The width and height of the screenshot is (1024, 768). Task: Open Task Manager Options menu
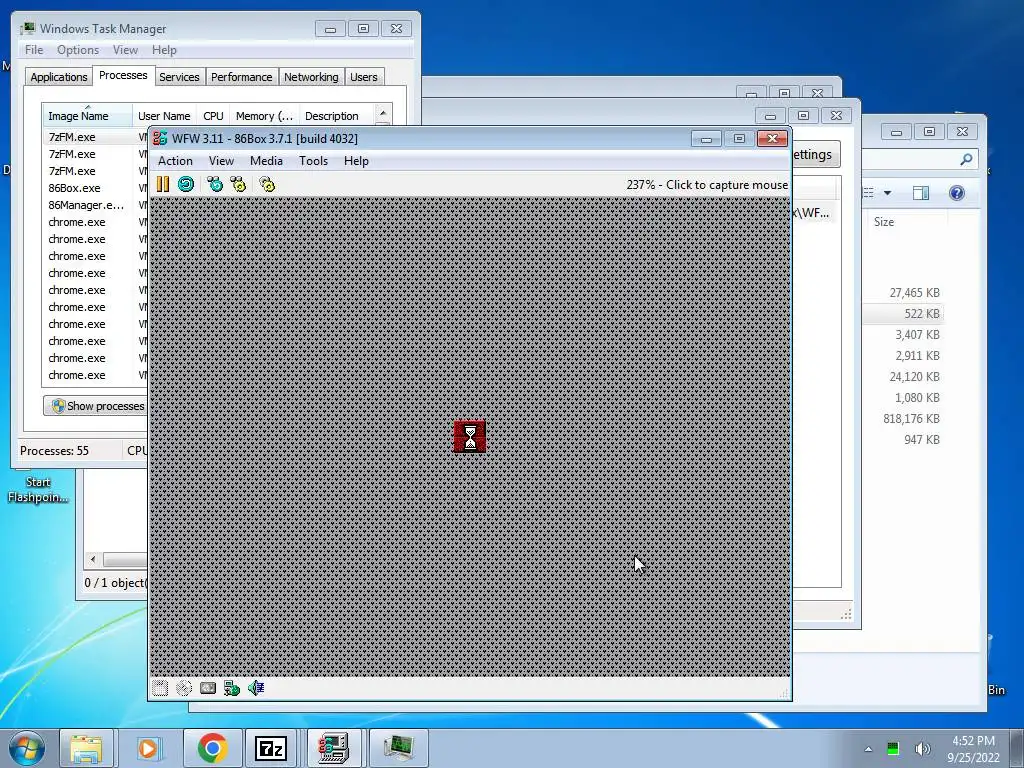pos(78,50)
